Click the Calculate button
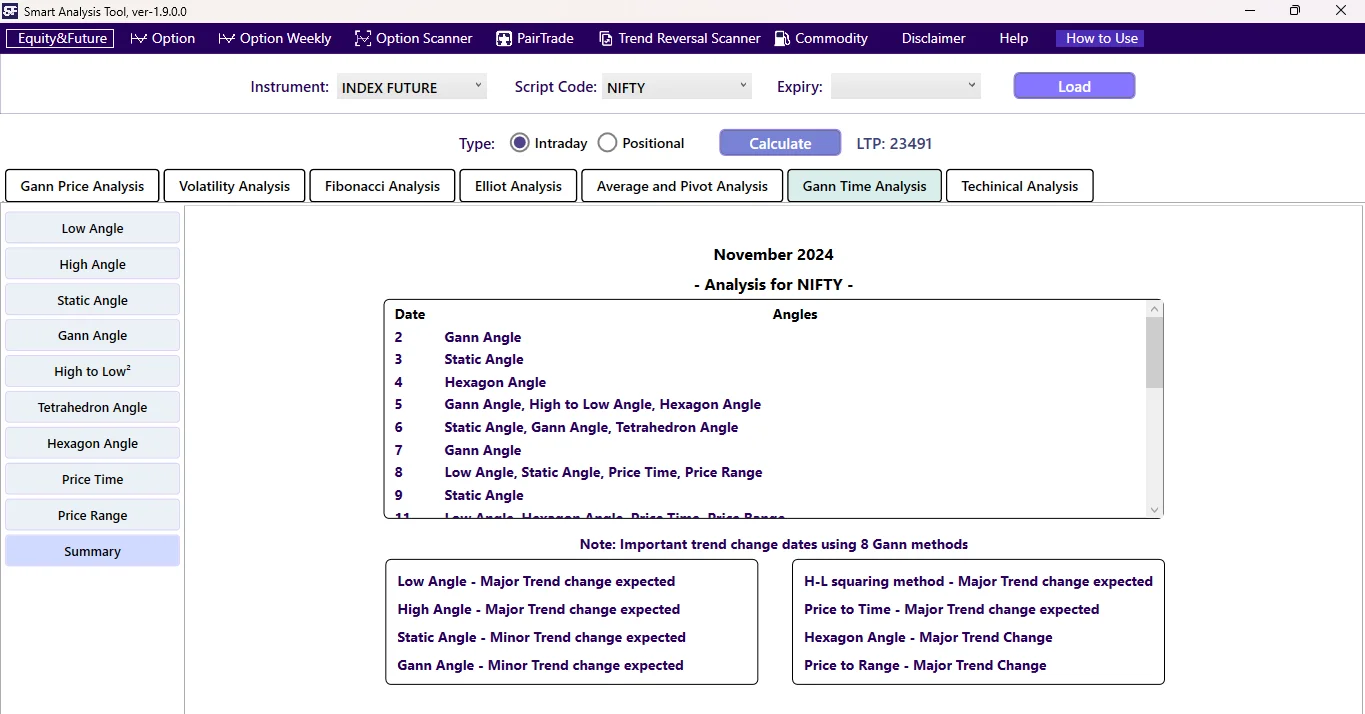The width and height of the screenshot is (1365, 714). [779, 142]
